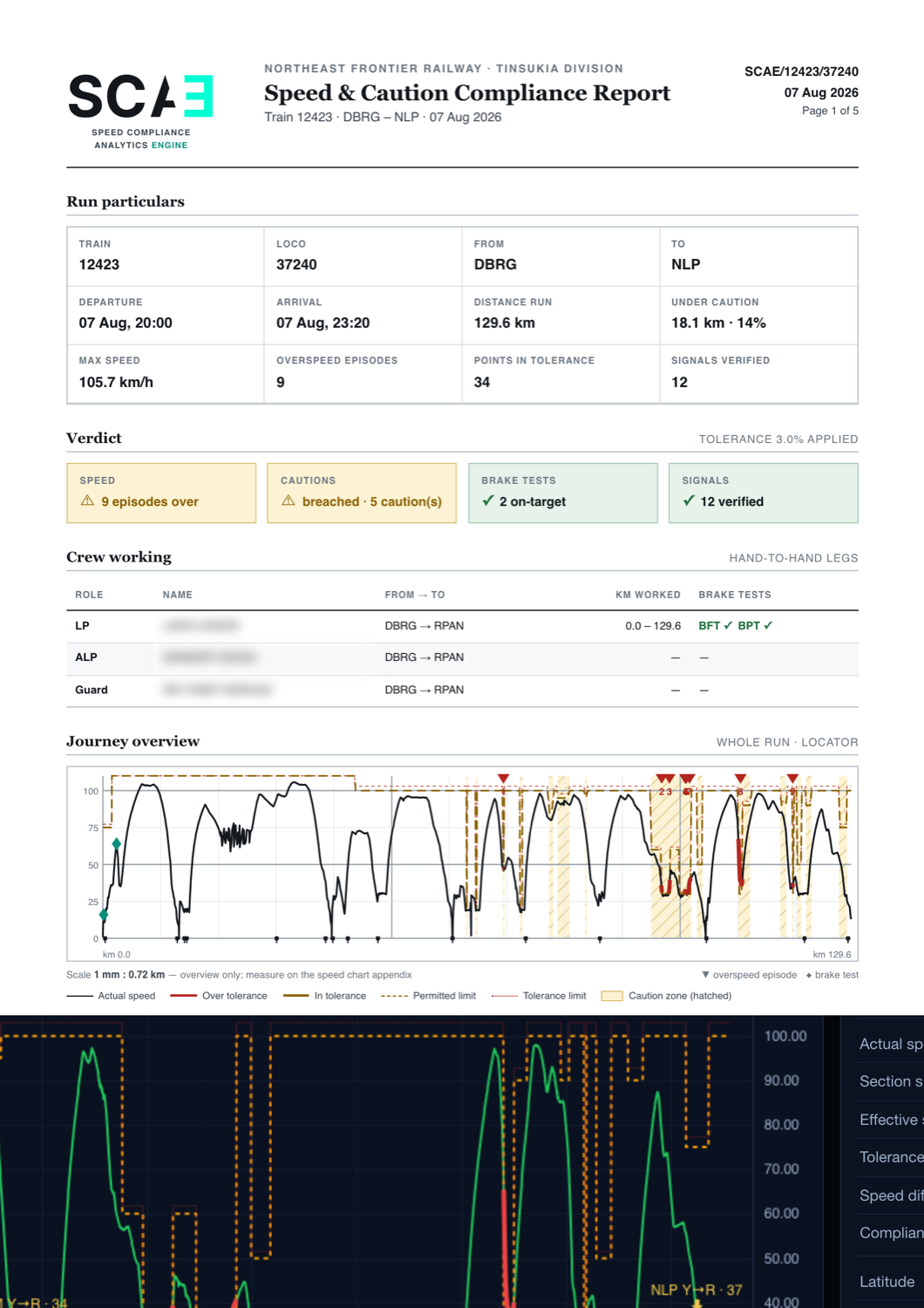
Task: Click the "WHOLE RUN · LOCATOR" label
Action: (787, 742)
